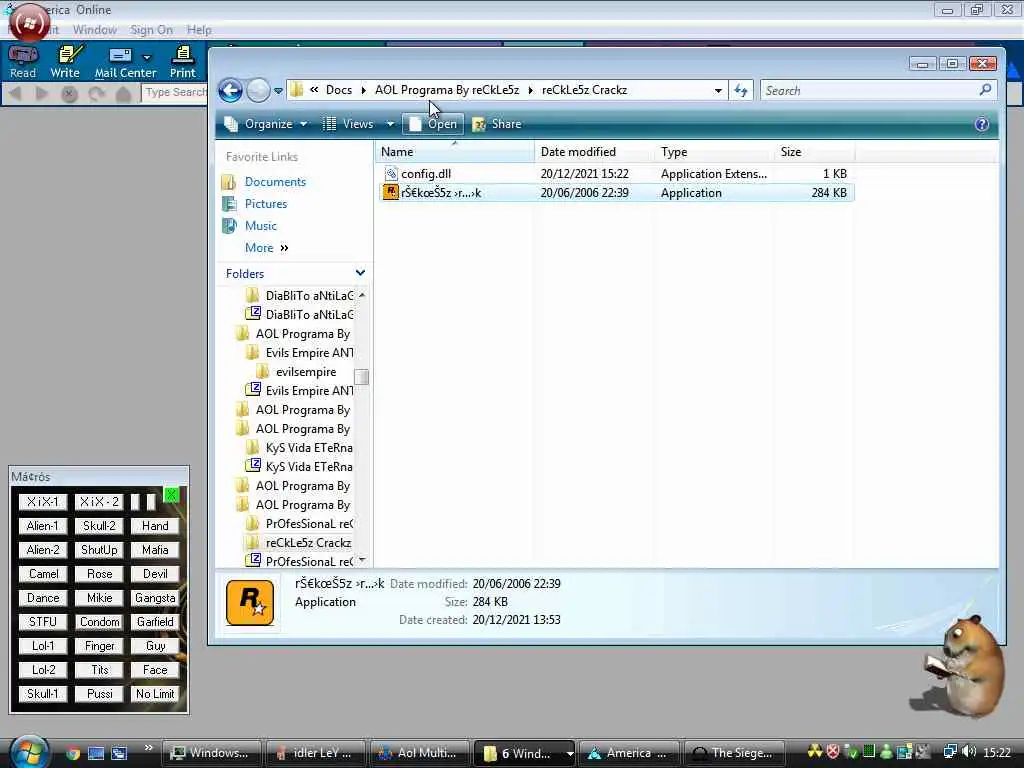Click the Windows Start orb
1024x768 pixels.
point(28,752)
